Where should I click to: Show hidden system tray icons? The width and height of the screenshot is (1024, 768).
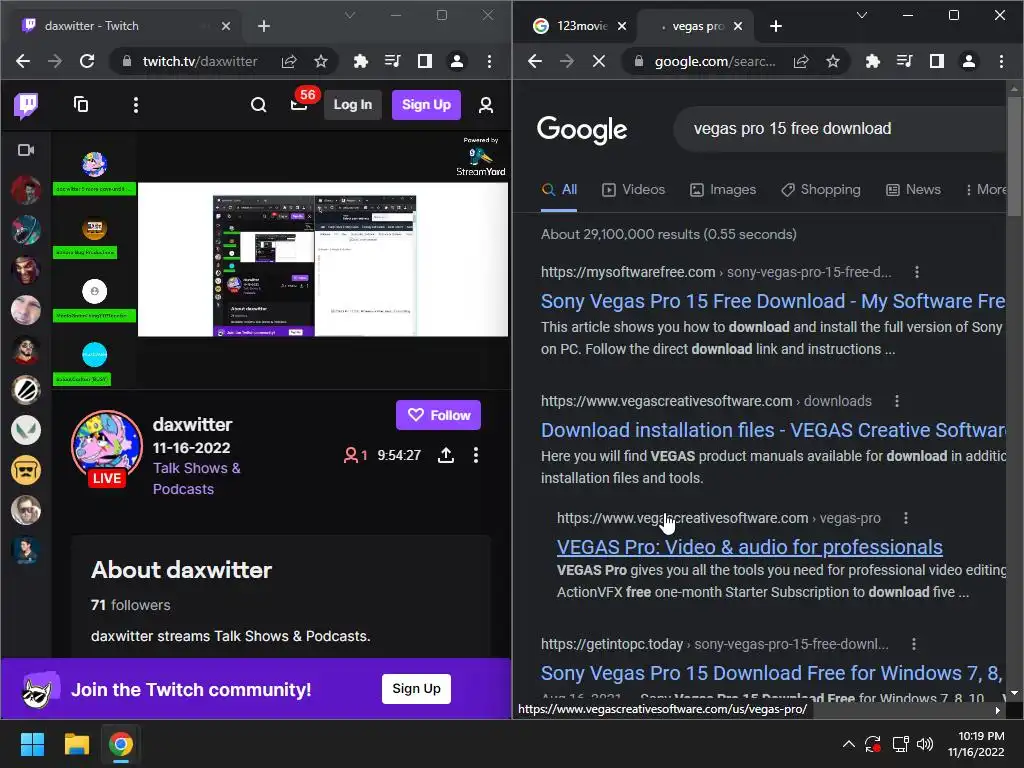tap(848, 744)
